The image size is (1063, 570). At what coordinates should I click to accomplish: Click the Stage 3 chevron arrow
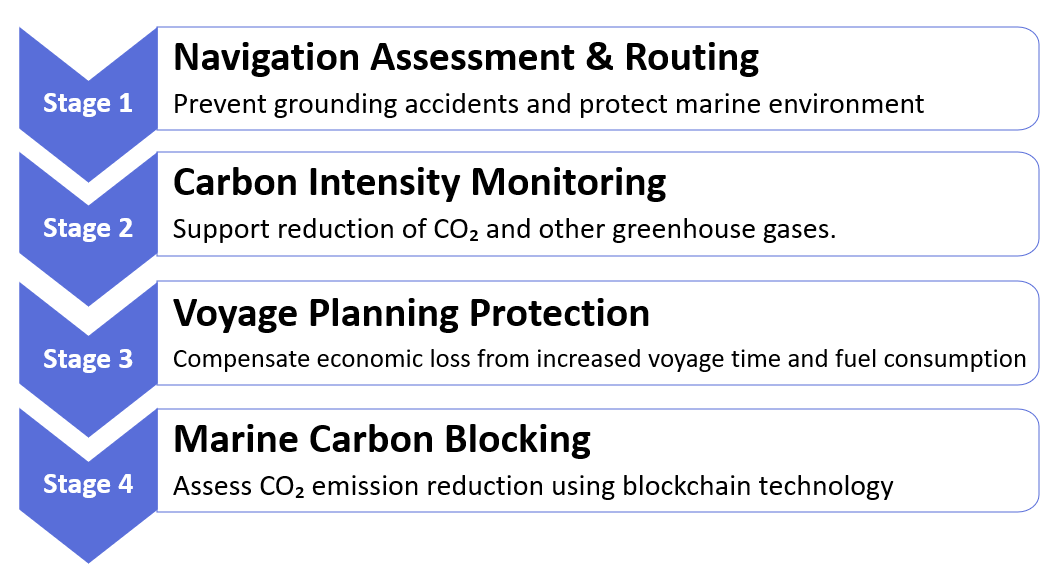click(x=88, y=359)
